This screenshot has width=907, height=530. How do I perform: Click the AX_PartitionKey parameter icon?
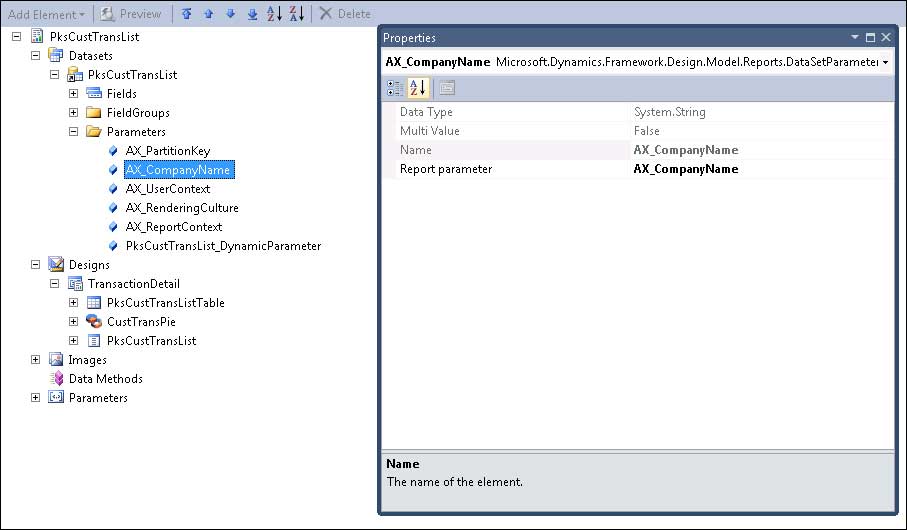(113, 151)
